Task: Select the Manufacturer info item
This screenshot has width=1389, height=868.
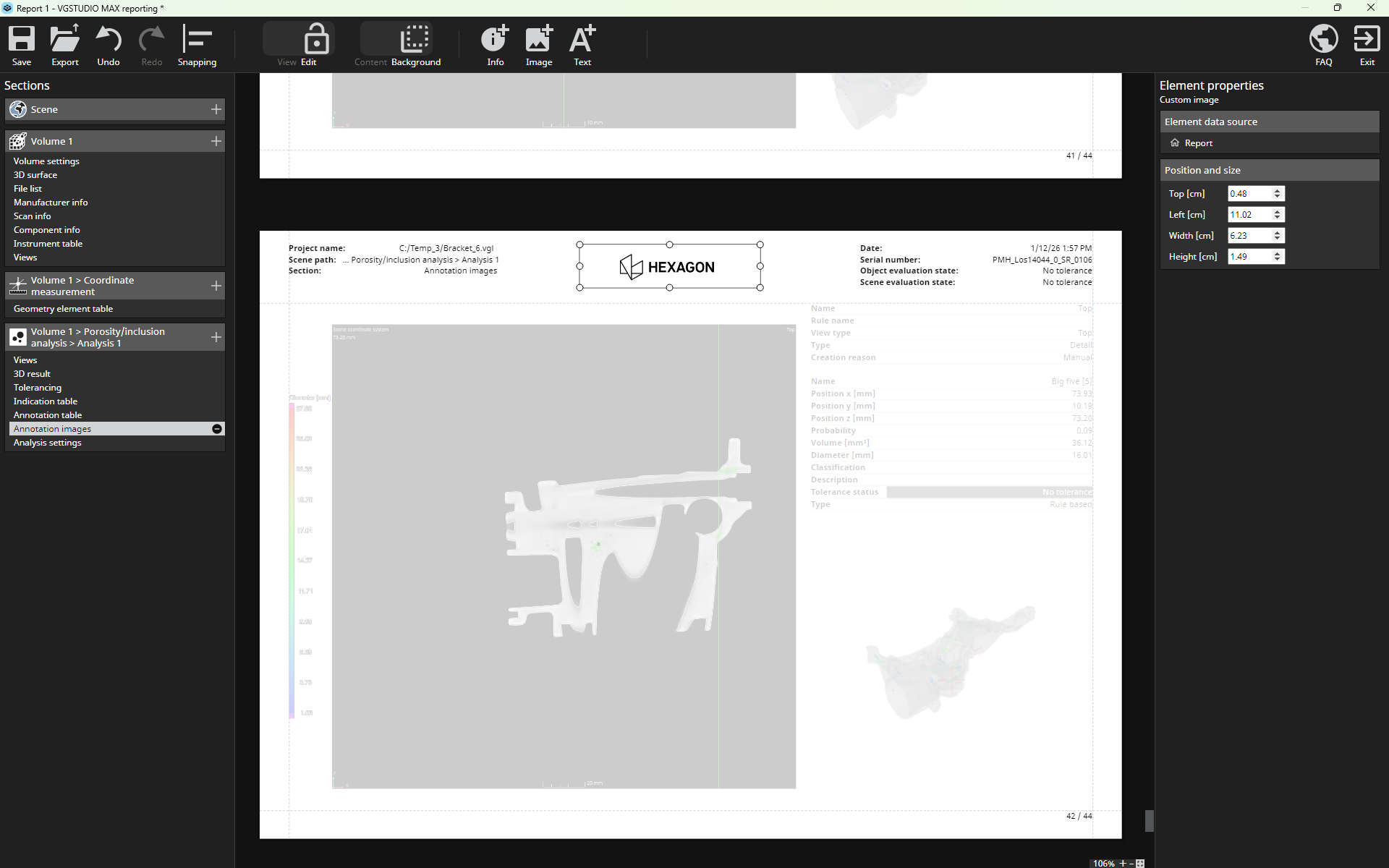Action: (x=51, y=203)
